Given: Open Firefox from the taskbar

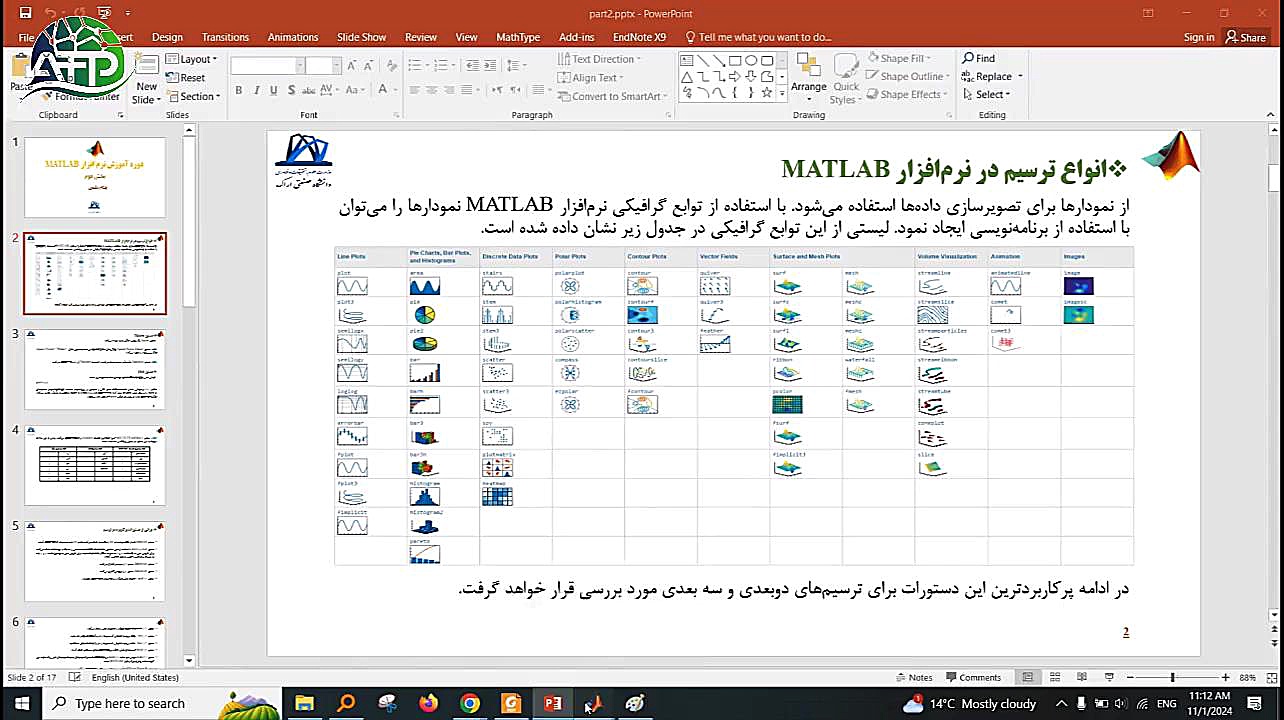Looking at the screenshot, I should click(428, 703).
